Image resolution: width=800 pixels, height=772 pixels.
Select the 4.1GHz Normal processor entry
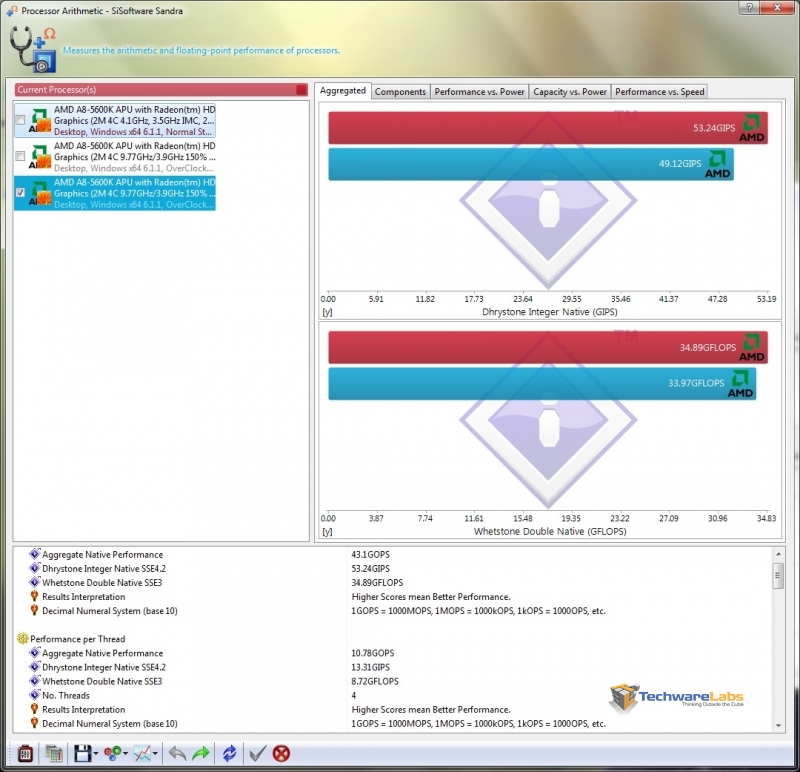click(115, 120)
